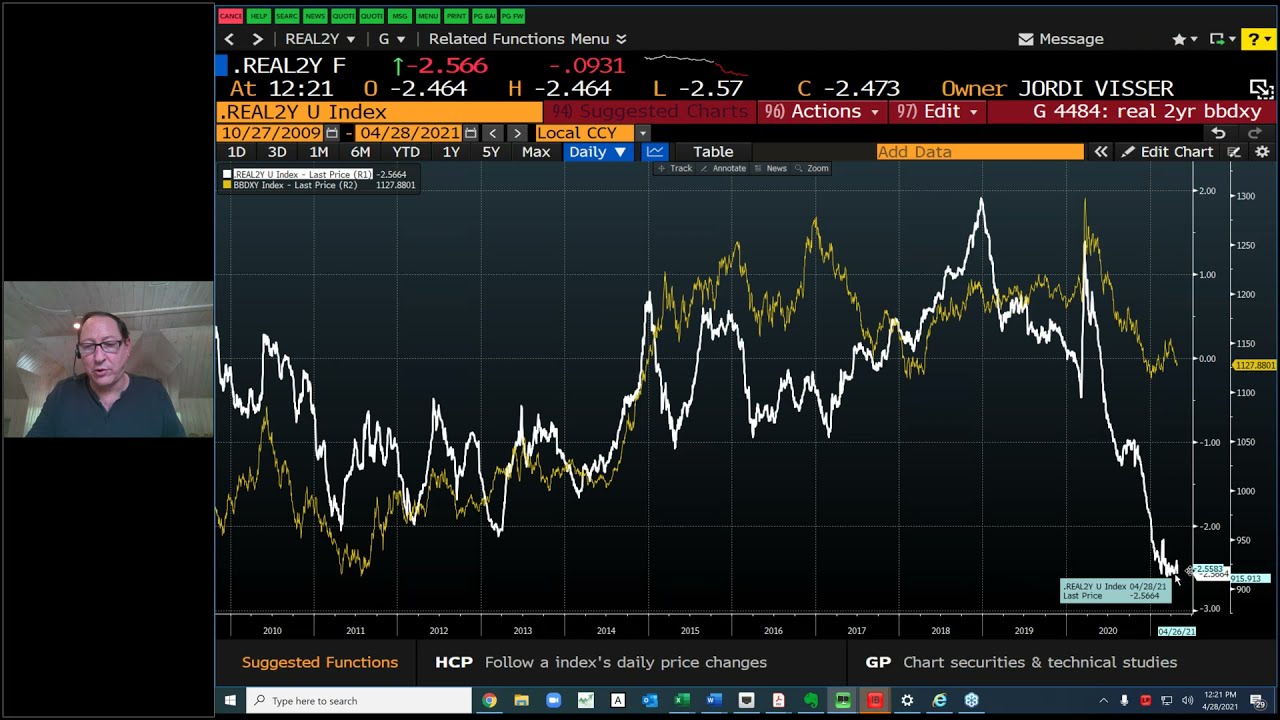Expand the G function dropdown

click(x=391, y=39)
